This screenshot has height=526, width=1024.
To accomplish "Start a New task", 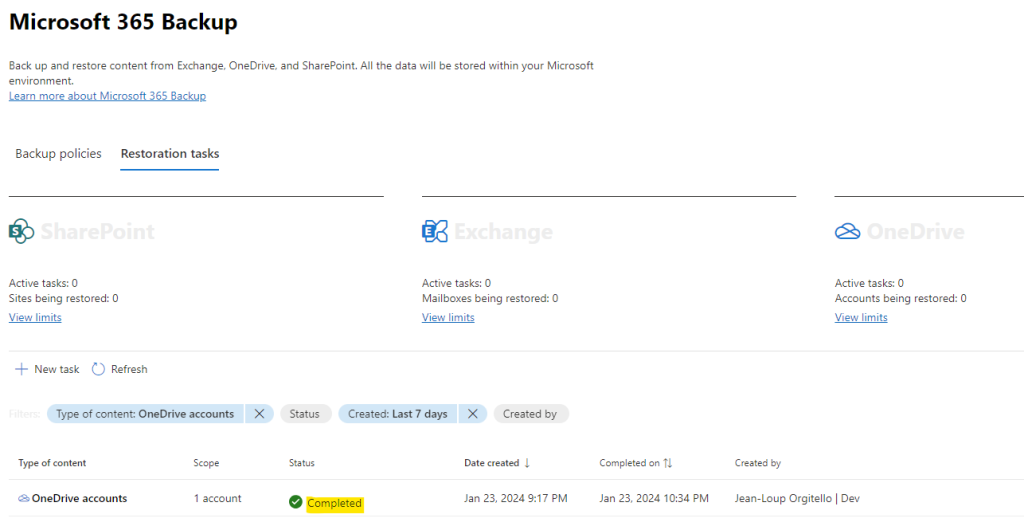I will click(47, 369).
